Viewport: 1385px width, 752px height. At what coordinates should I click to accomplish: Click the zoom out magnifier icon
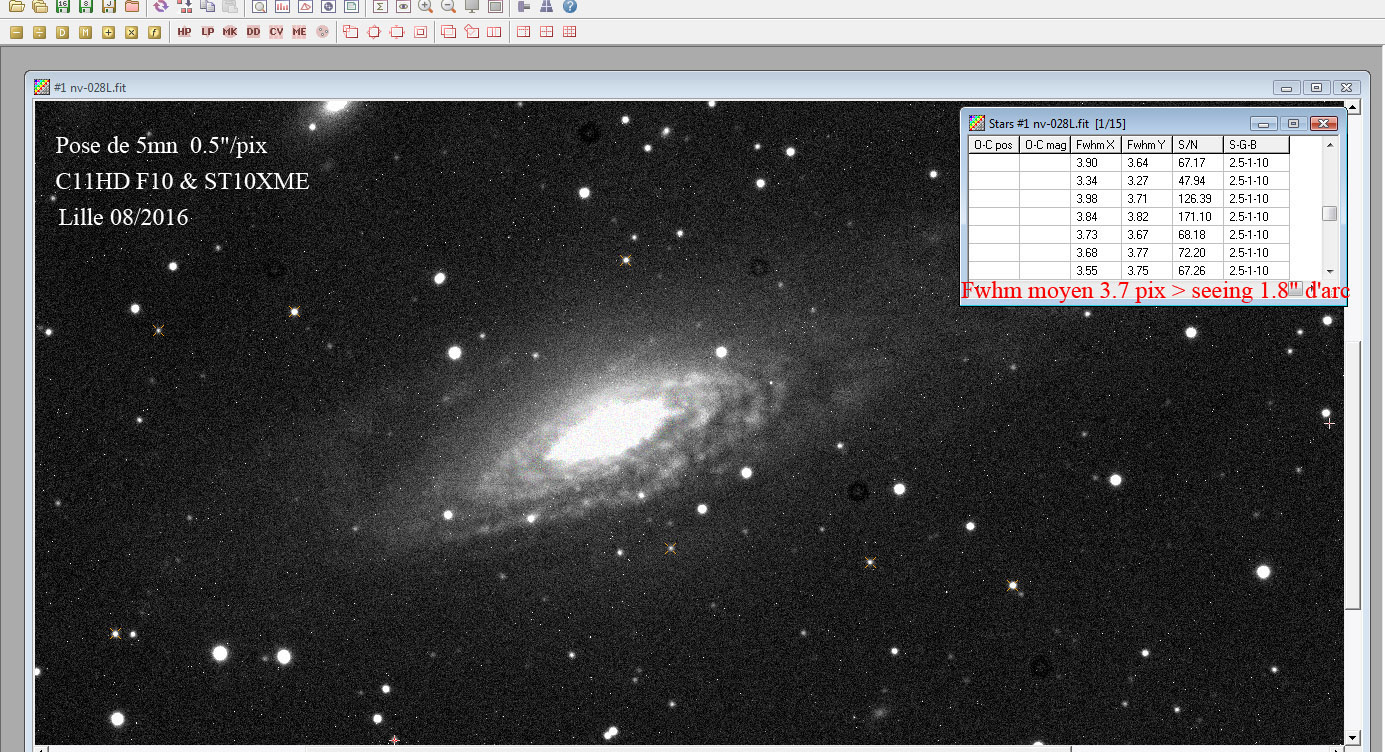tap(448, 6)
